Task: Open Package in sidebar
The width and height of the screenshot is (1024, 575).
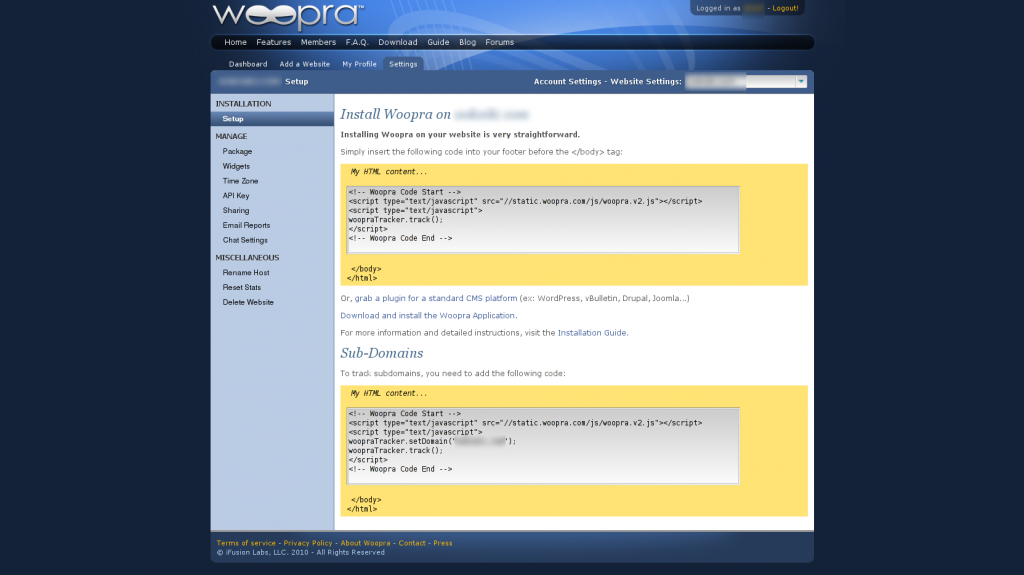Action: click(x=237, y=152)
